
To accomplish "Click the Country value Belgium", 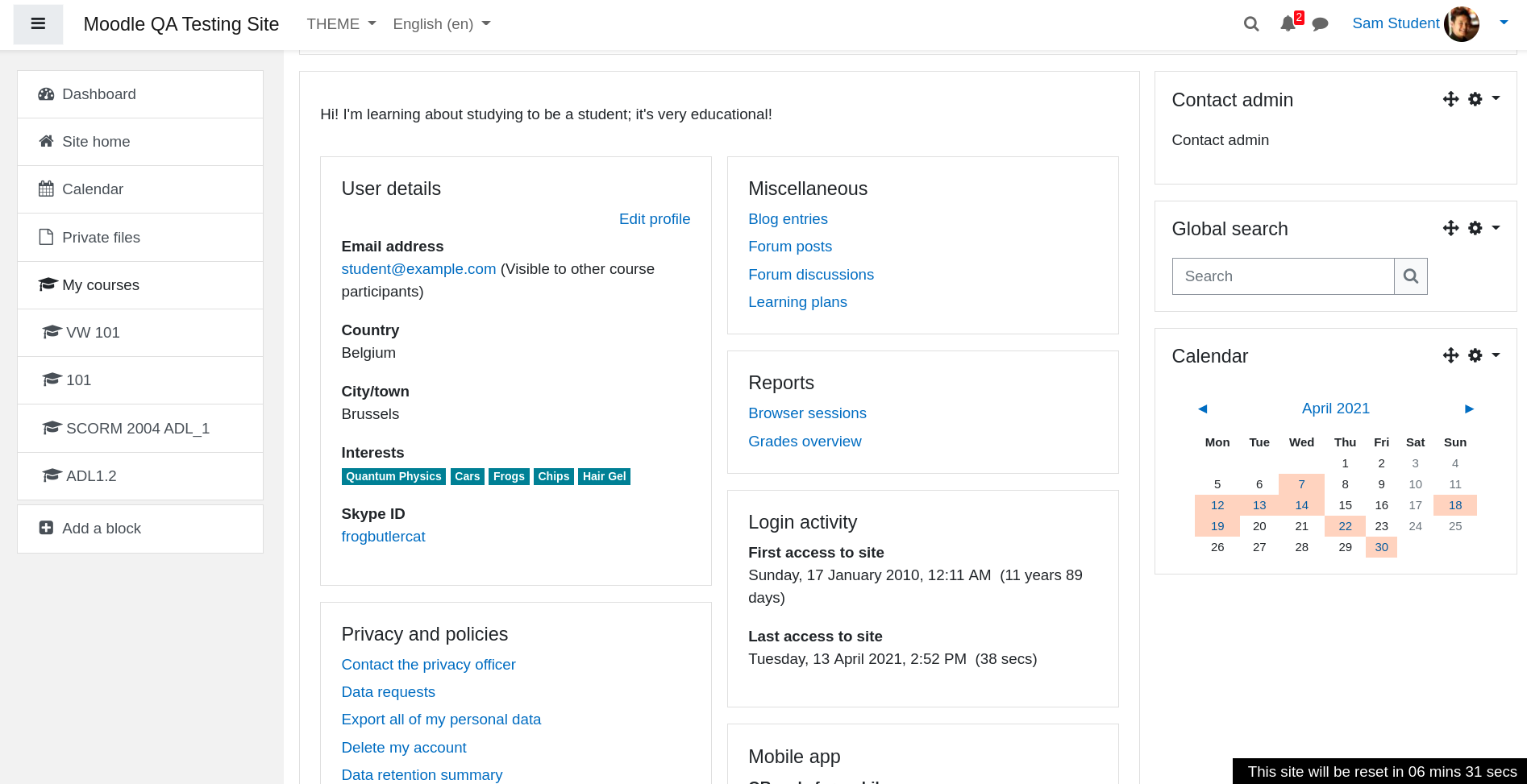I will coord(368,353).
